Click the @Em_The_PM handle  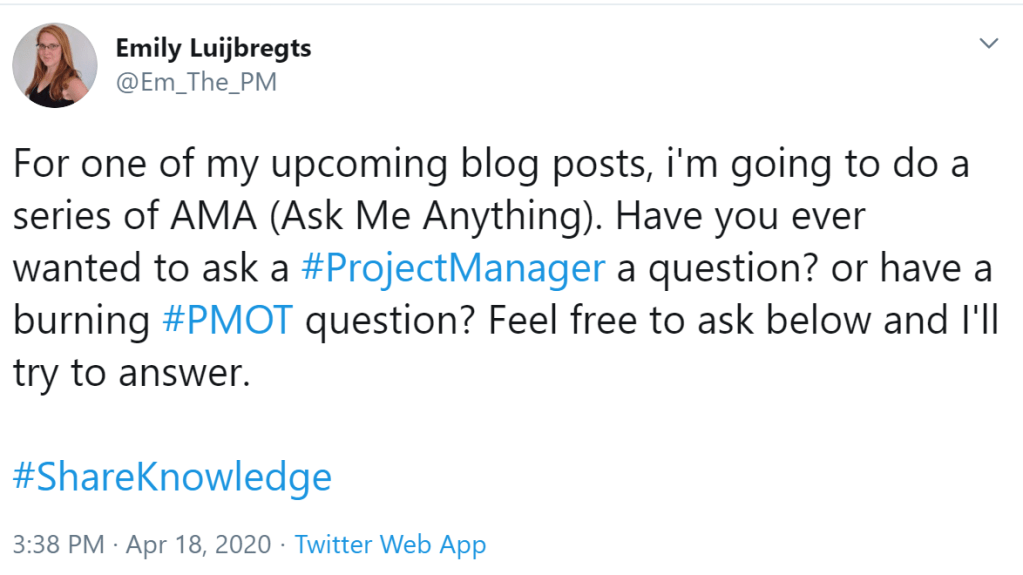197,82
